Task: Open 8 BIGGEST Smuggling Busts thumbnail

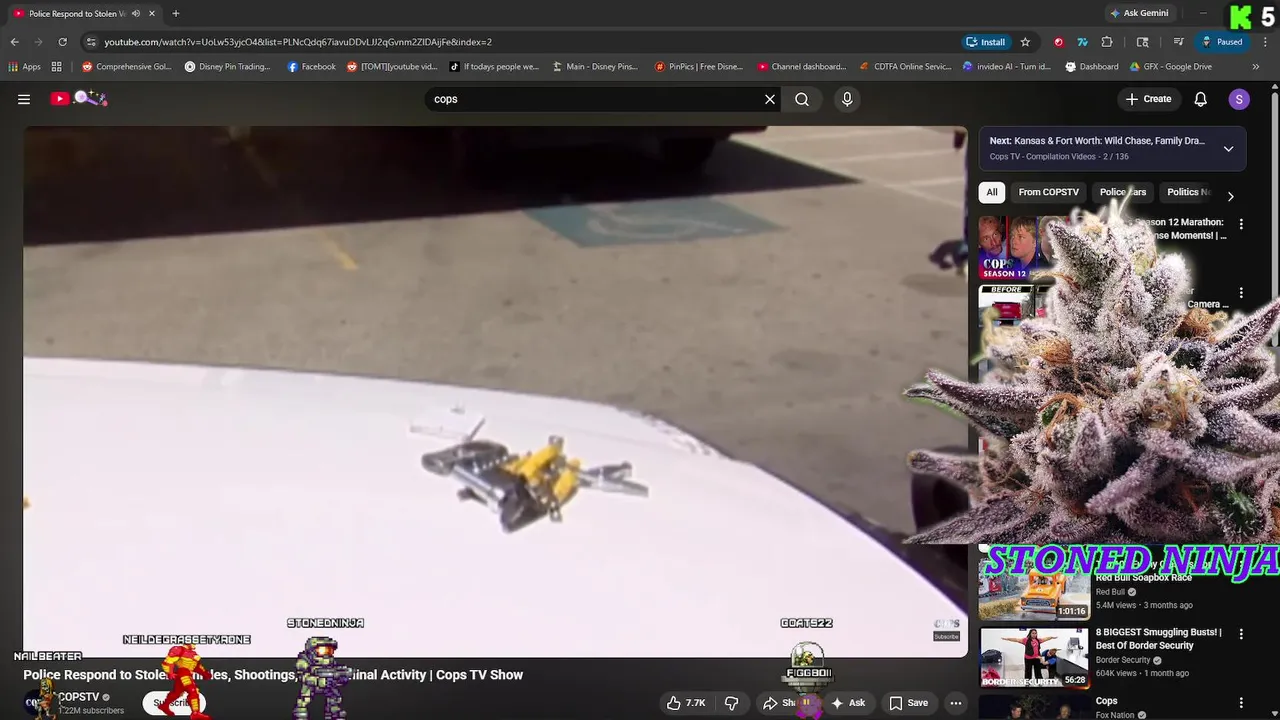Action: click(1035, 657)
